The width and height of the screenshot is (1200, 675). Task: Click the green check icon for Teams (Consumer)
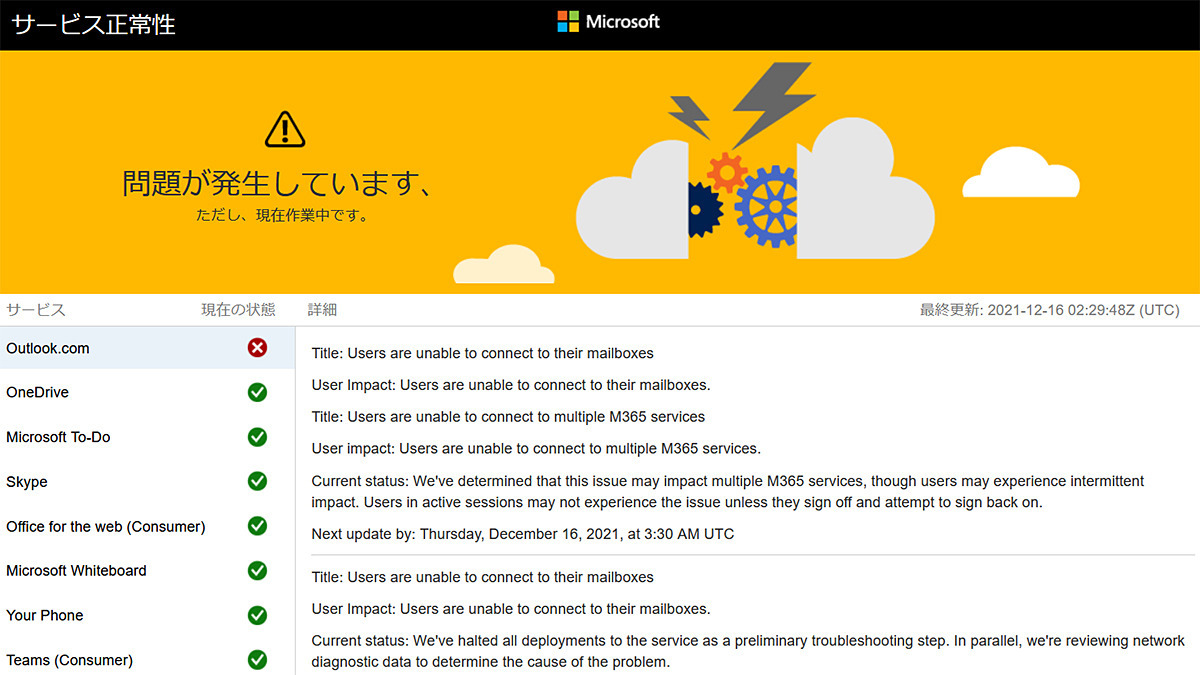(x=257, y=660)
